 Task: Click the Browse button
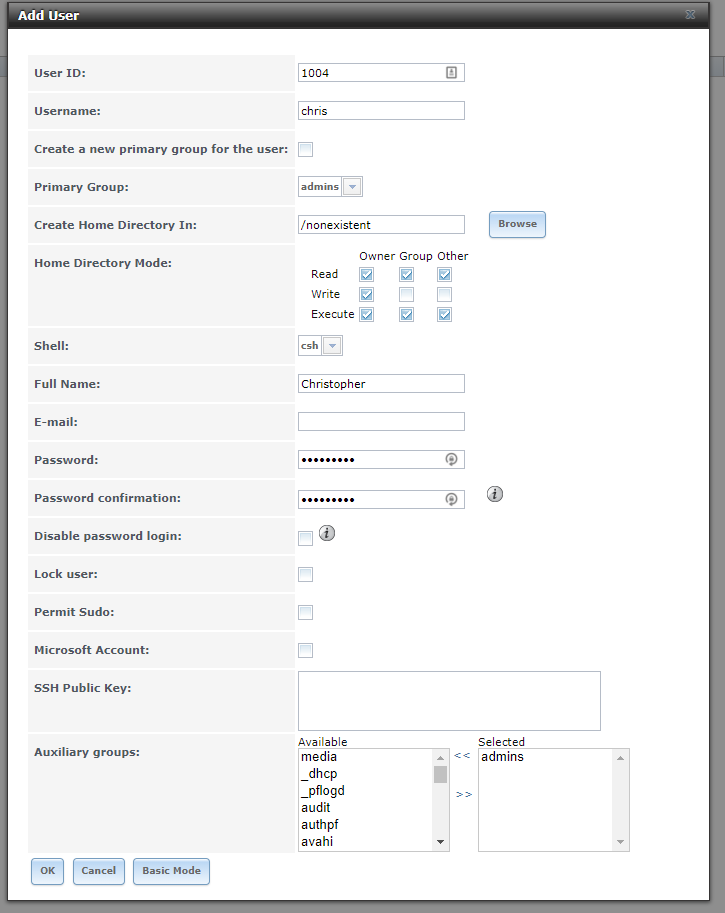[x=517, y=224]
